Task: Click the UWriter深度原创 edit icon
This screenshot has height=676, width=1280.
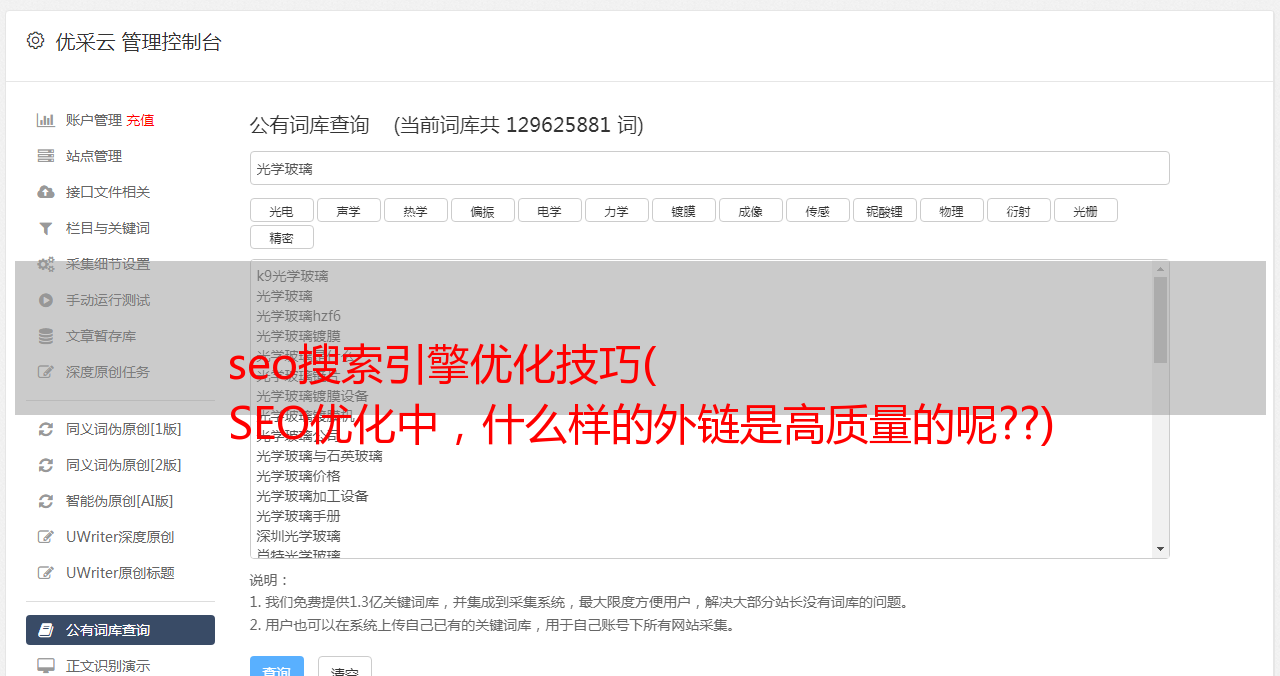Action: click(x=45, y=537)
